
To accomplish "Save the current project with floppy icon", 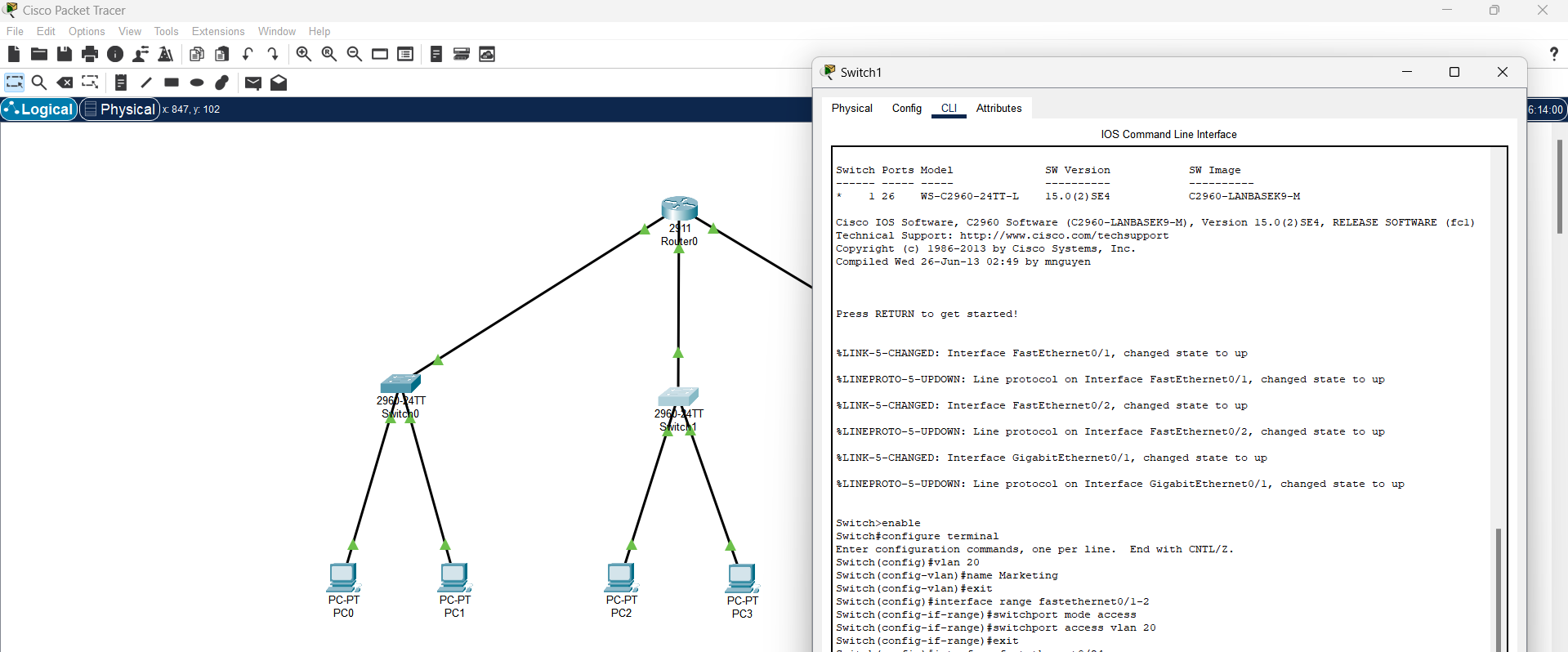I will [65, 54].
